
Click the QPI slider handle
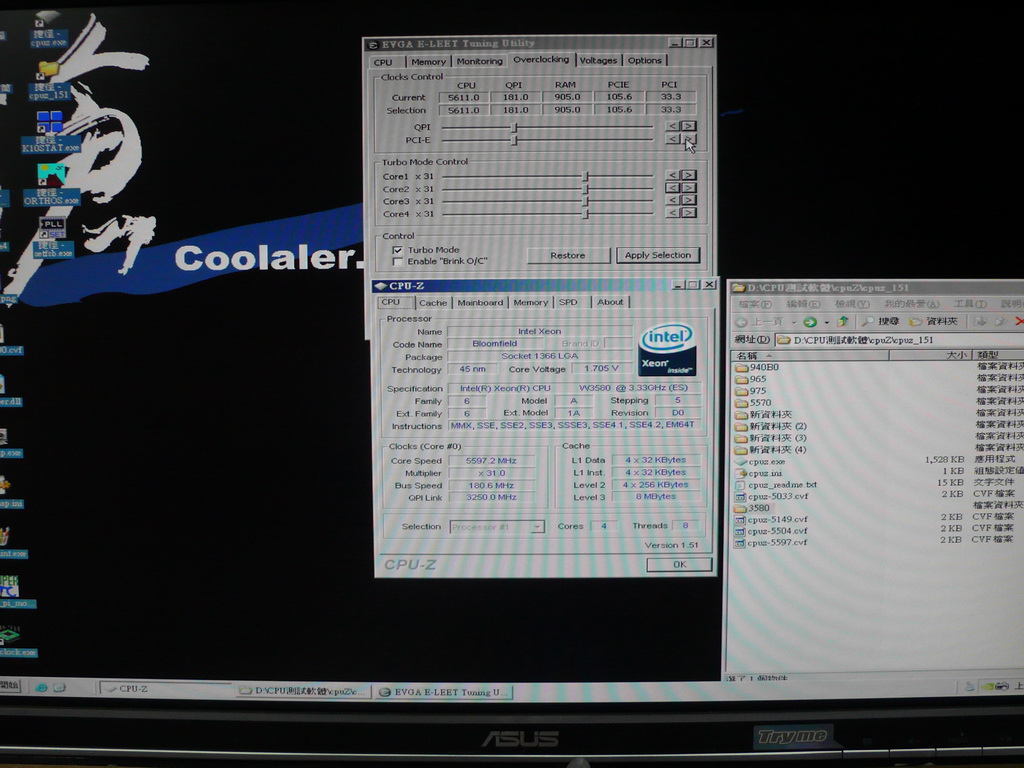click(515, 127)
